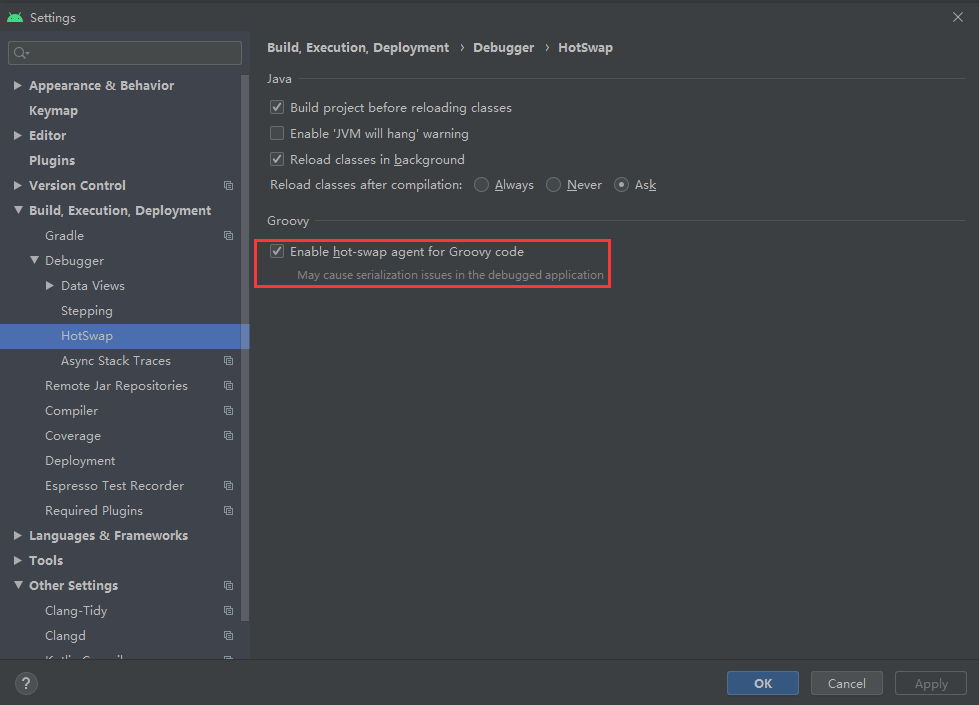Open Keymap settings page

tap(53, 111)
